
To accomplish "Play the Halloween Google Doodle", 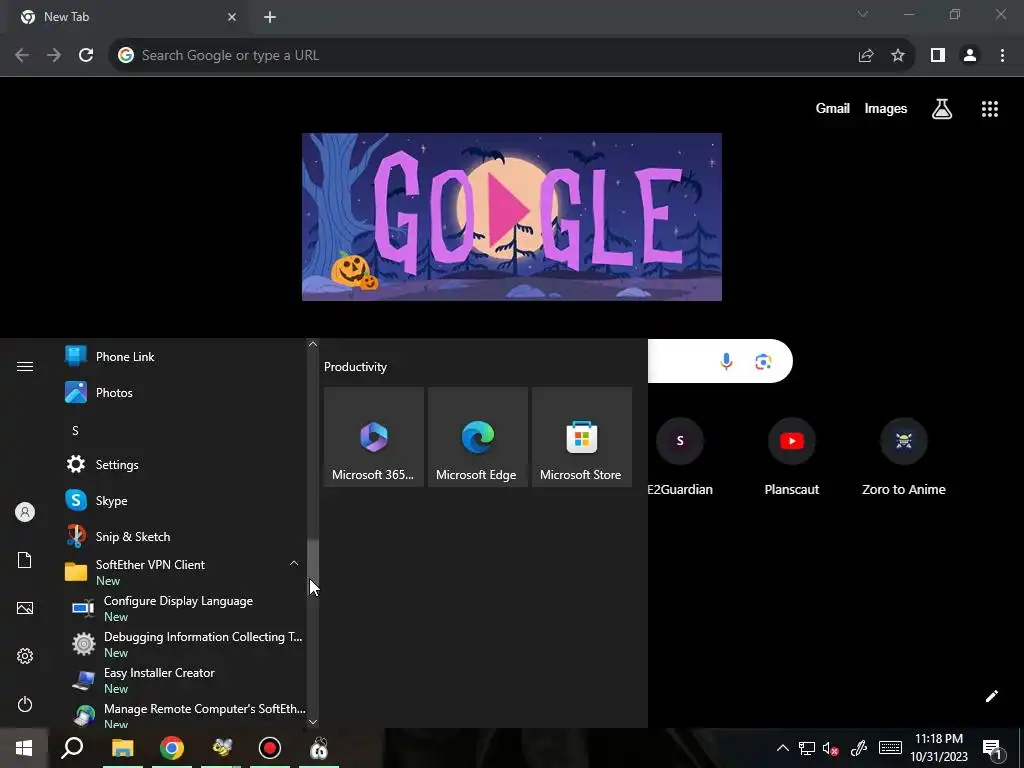I will point(511,217).
